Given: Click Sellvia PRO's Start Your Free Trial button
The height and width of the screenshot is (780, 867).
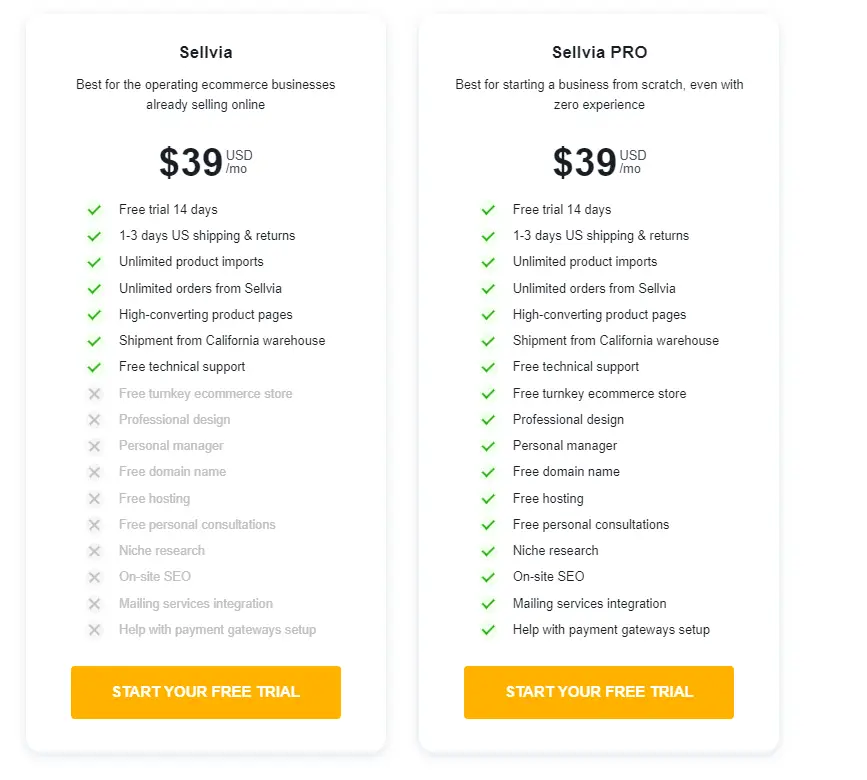Looking at the screenshot, I should 599,692.
